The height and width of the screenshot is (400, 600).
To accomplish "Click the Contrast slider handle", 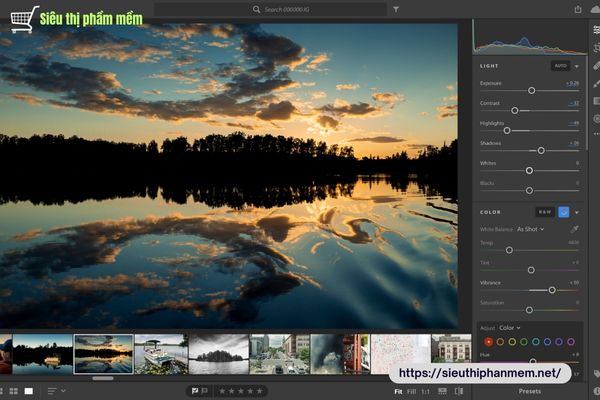I will 515,110.
